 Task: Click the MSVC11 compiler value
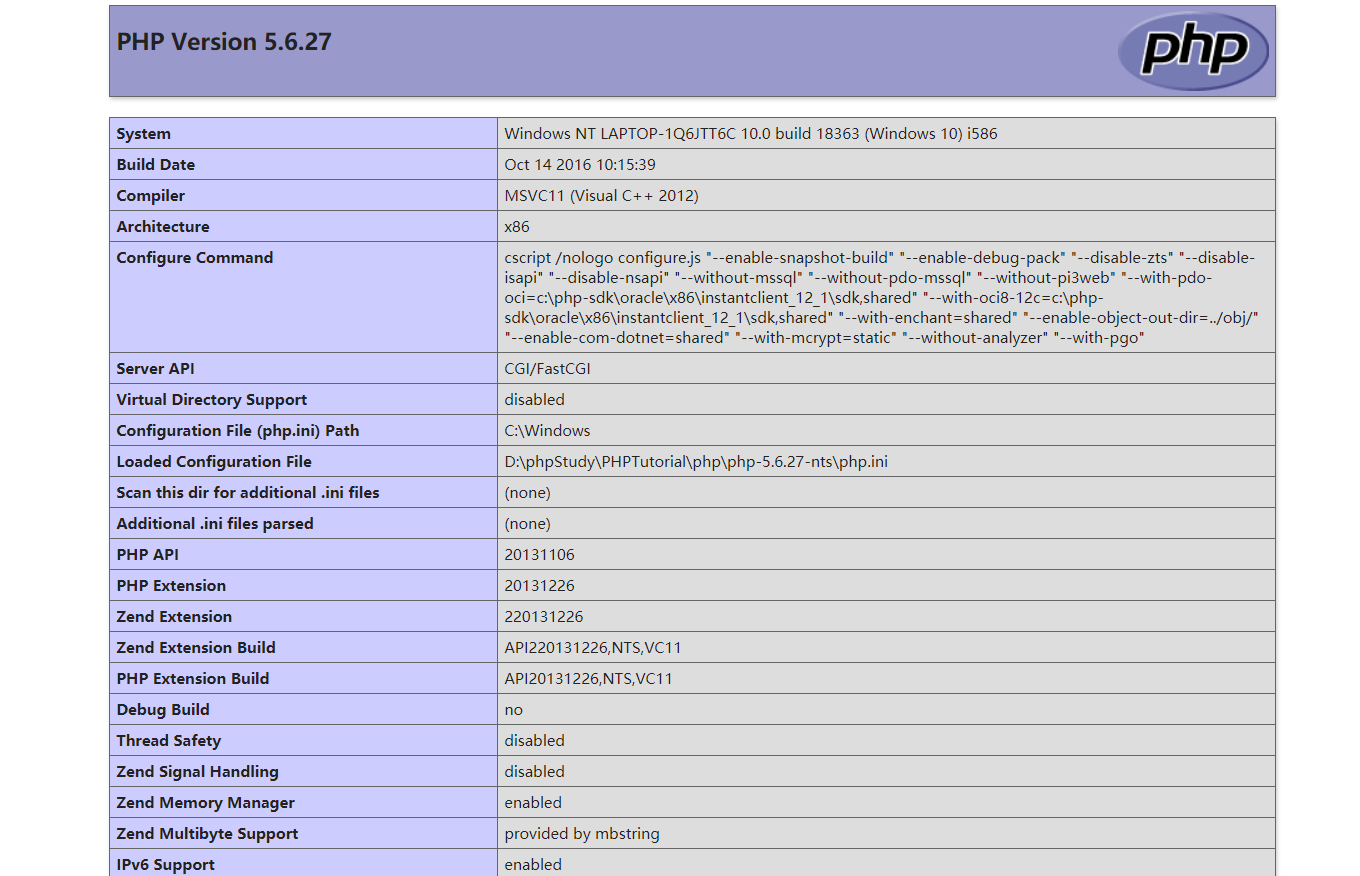(x=601, y=196)
